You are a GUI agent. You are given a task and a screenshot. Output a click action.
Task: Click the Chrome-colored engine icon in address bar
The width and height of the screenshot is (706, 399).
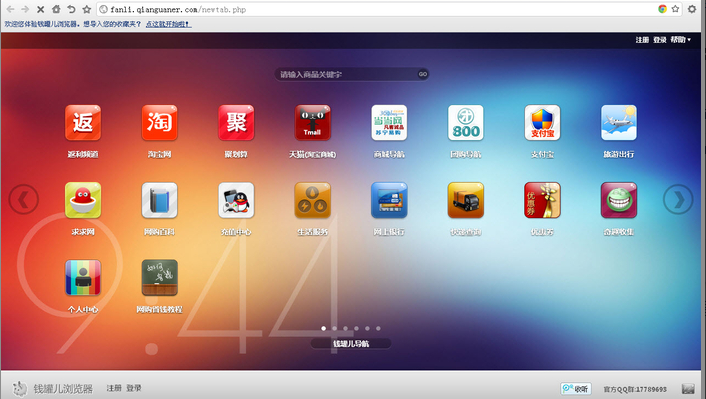662,9
